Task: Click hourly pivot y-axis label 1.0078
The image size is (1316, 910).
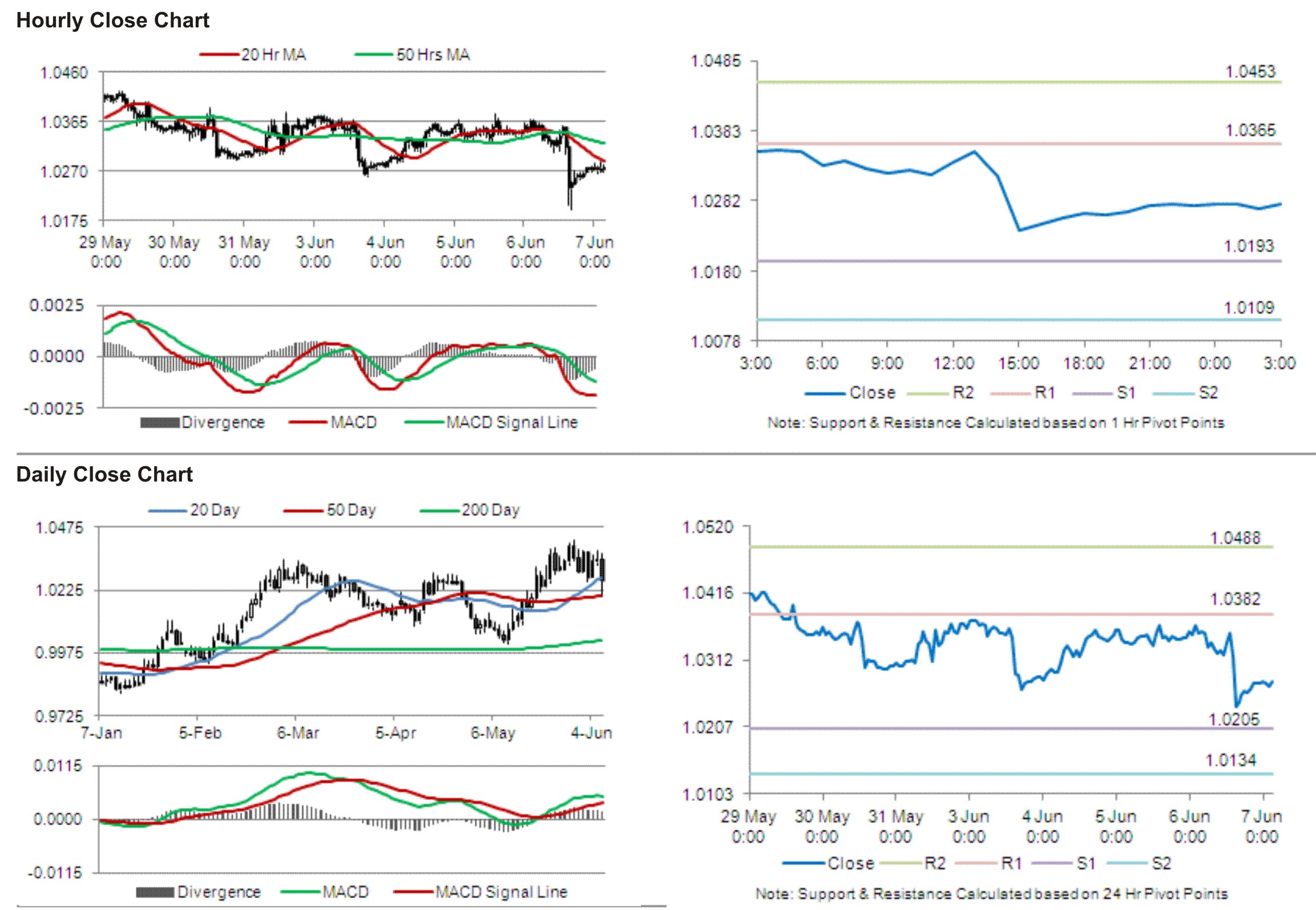Action: 716,342
